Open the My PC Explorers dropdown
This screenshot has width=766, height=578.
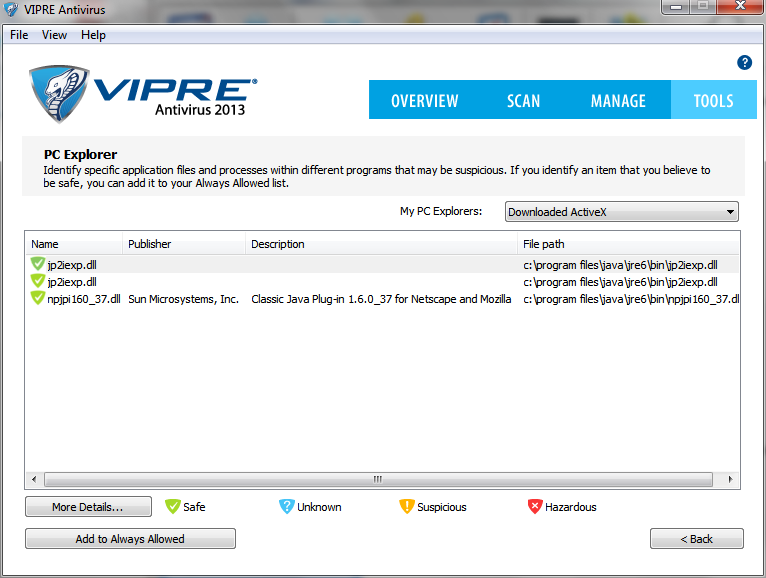tap(621, 212)
